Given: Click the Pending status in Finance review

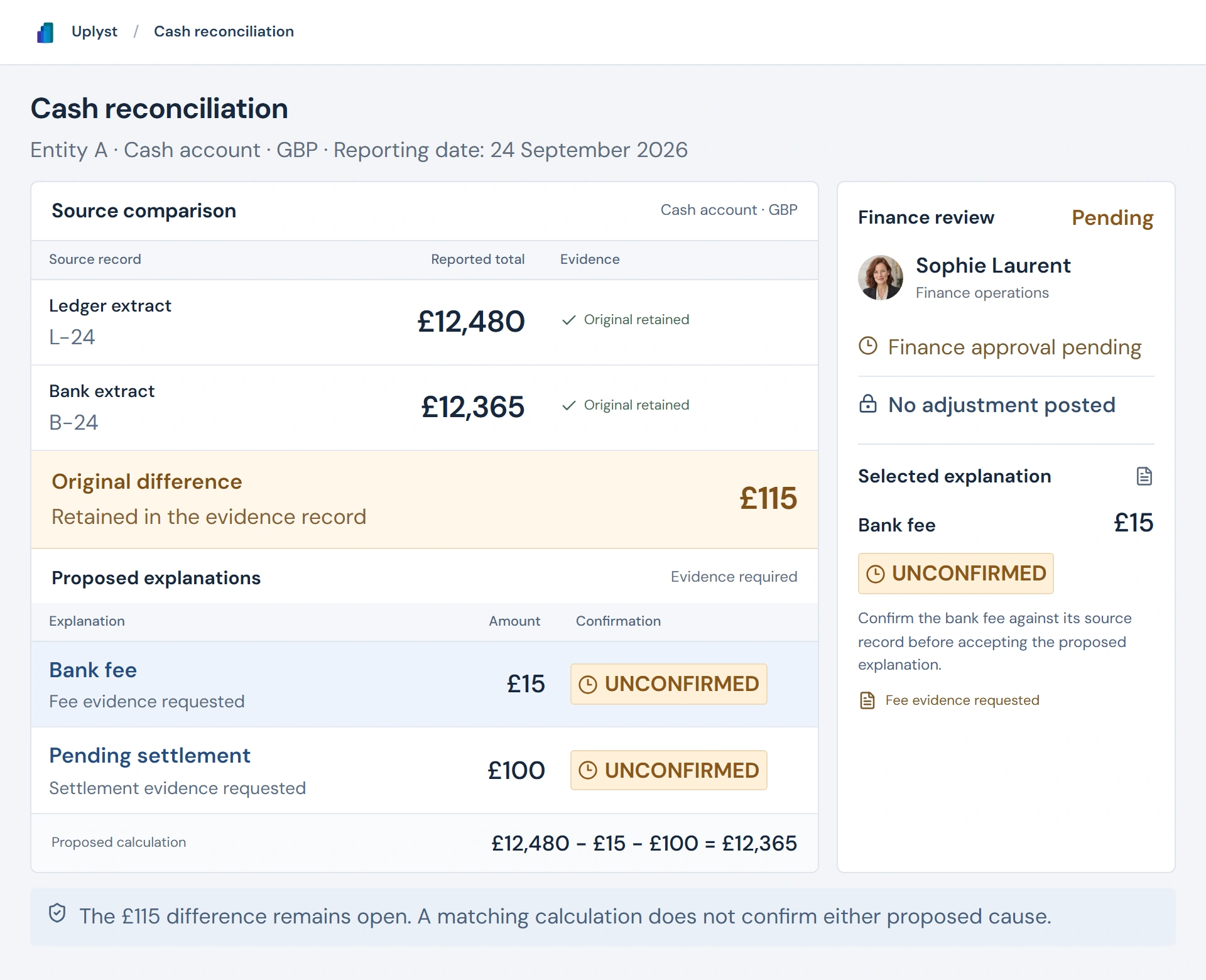Looking at the screenshot, I should [x=1112, y=218].
